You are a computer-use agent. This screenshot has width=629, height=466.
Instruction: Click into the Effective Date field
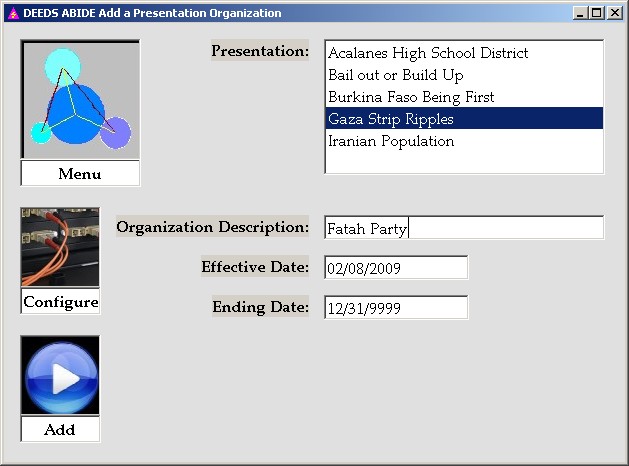tap(396, 268)
